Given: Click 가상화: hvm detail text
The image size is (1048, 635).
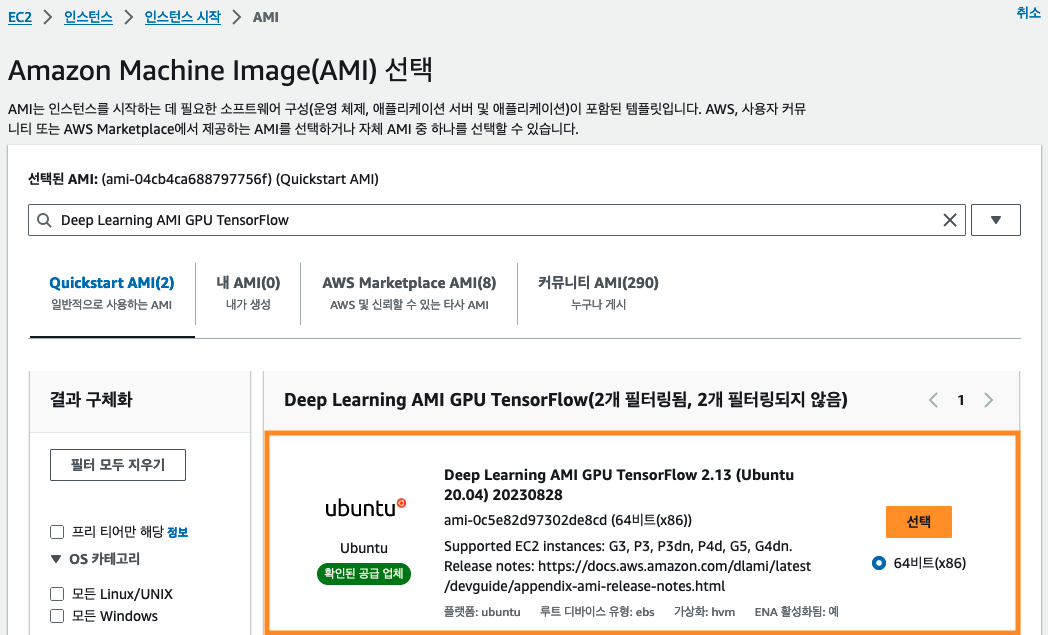Looking at the screenshot, I should (704, 612).
